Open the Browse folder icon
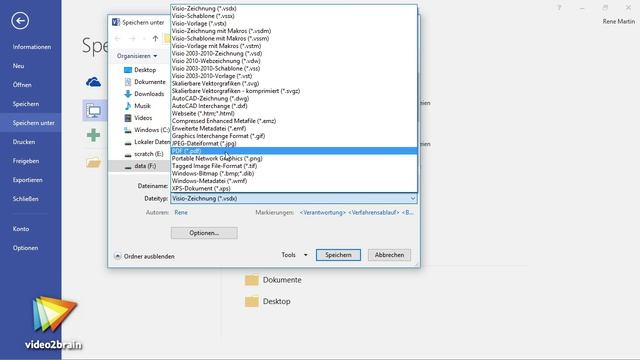 [93, 163]
